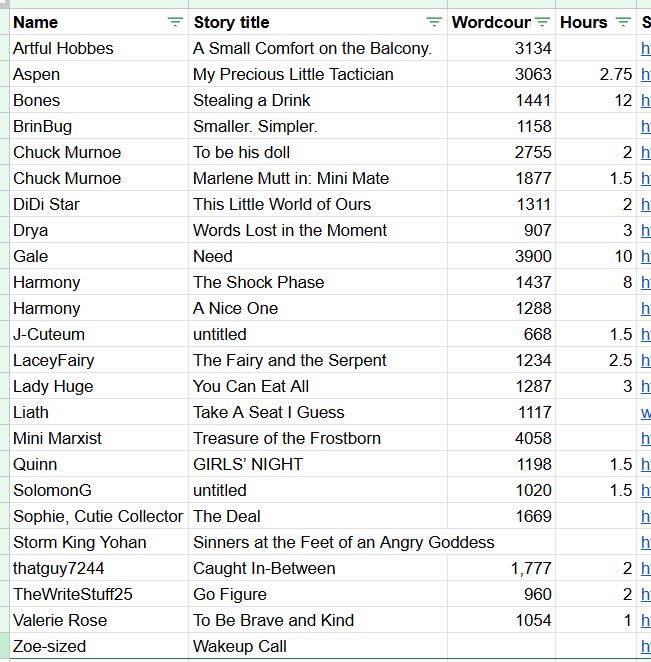Image resolution: width=651 pixels, height=662 pixels.
Task: Select the cell 'Smaller. Simpler.'
Action: pos(318,126)
